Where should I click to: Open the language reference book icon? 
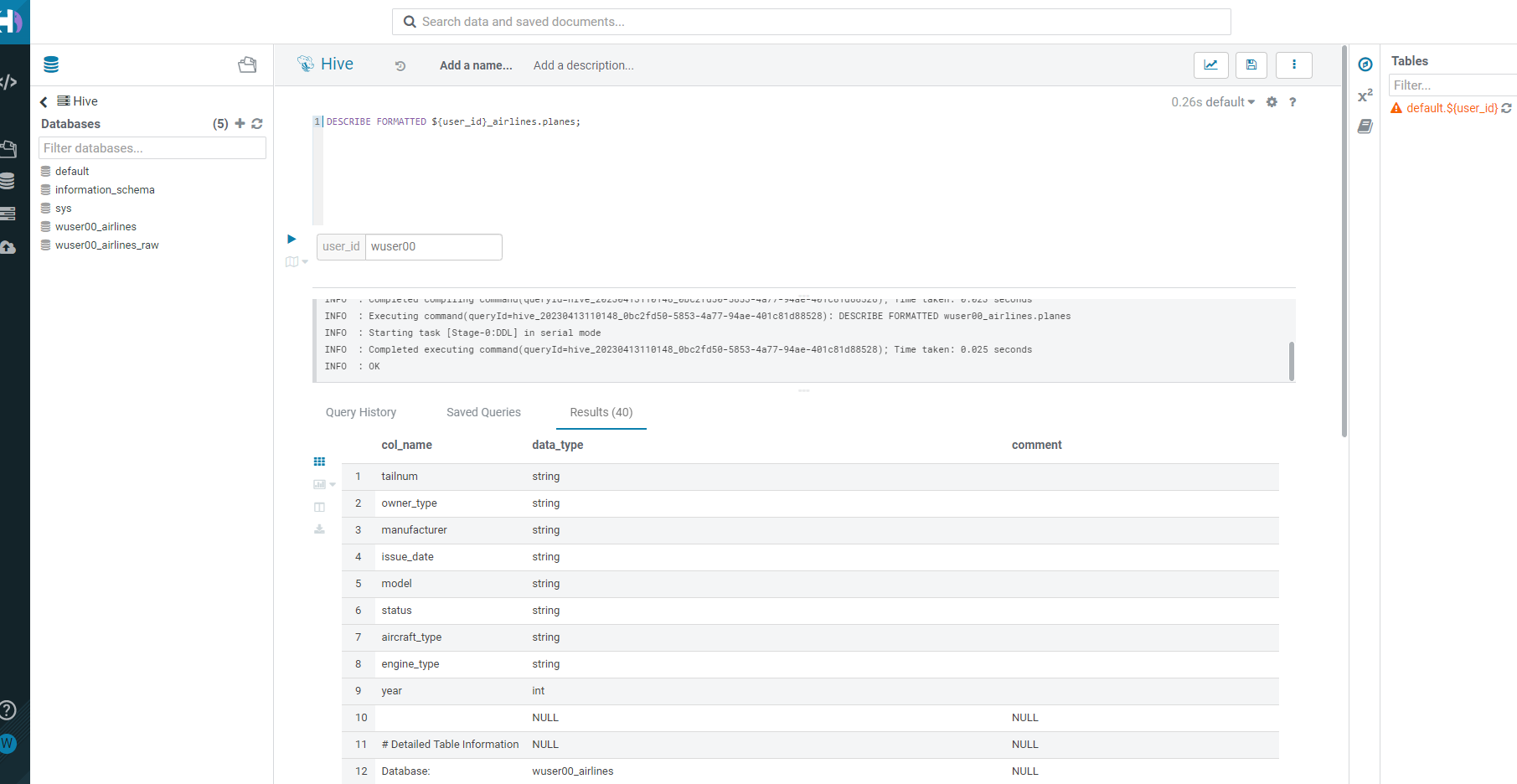point(1365,126)
